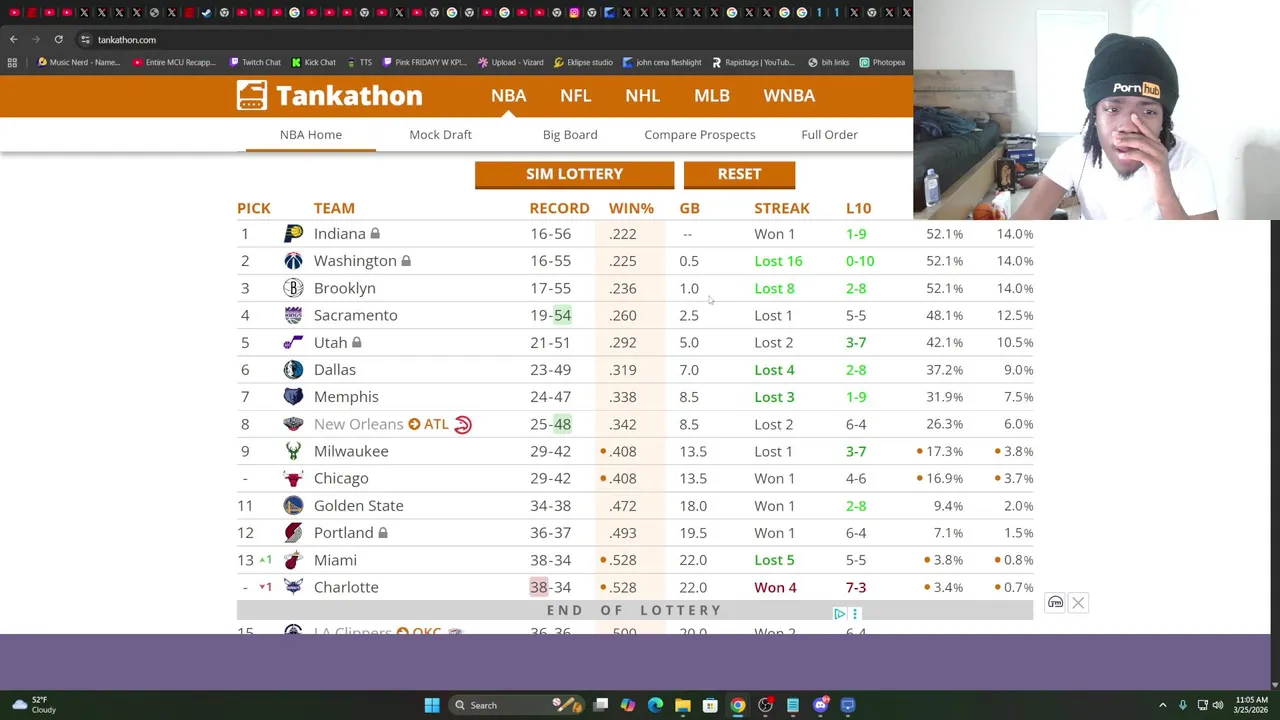Click the New Orleans Pelicans team logo
This screenshot has width=1280, height=720.
pyautogui.click(x=293, y=424)
